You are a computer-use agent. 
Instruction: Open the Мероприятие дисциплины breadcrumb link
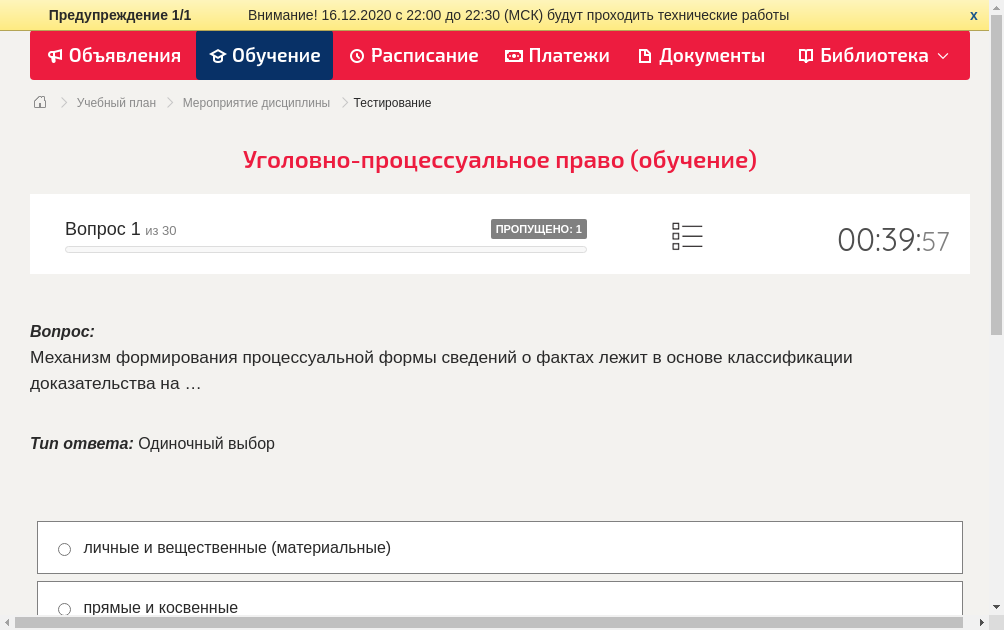pos(256,103)
